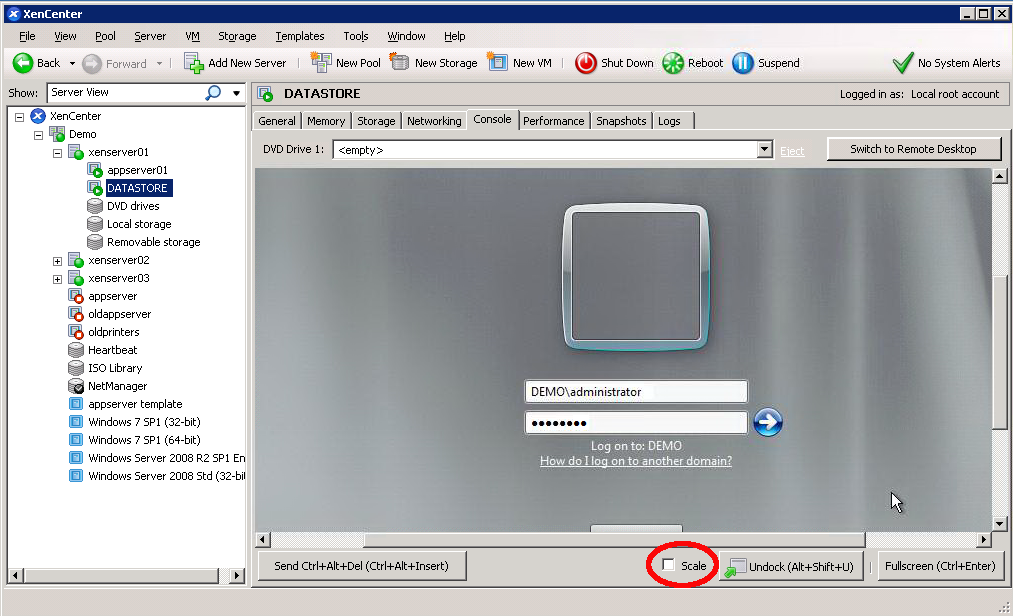
Task: Click the password field in console
Action: pyautogui.click(x=636, y=423)
